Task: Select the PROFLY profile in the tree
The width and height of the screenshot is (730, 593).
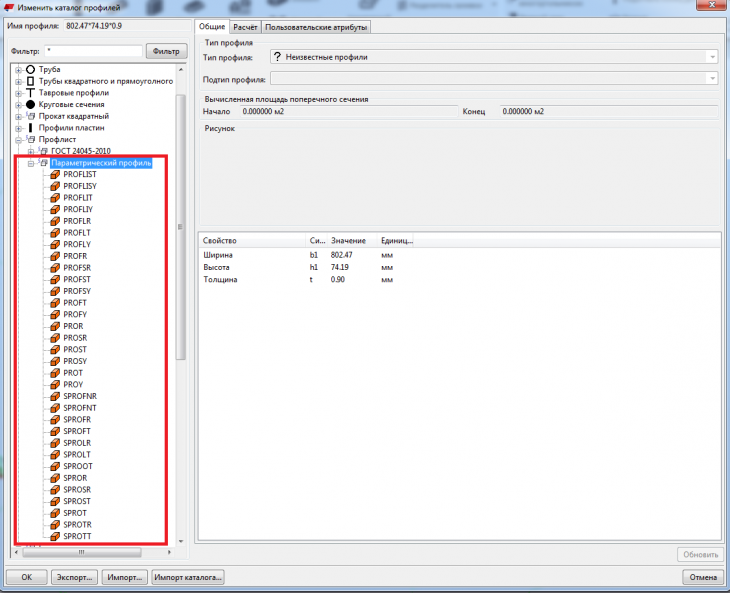Action: click(x=77, y=244)
